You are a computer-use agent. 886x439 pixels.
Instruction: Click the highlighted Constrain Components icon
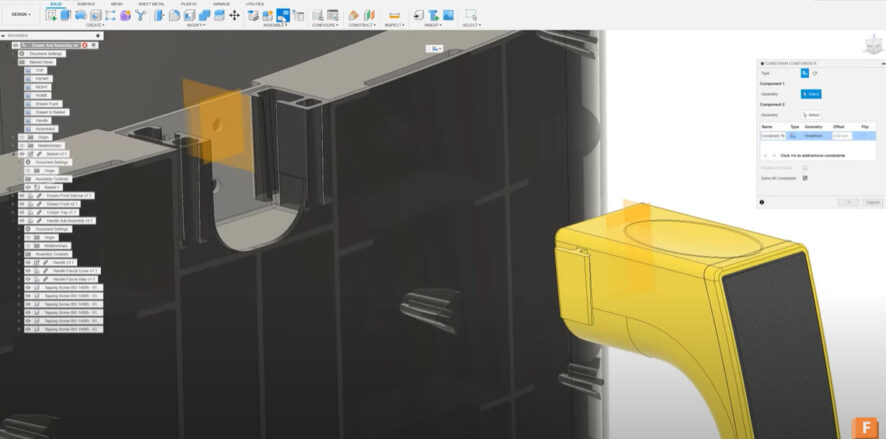[x=283, y=15]
